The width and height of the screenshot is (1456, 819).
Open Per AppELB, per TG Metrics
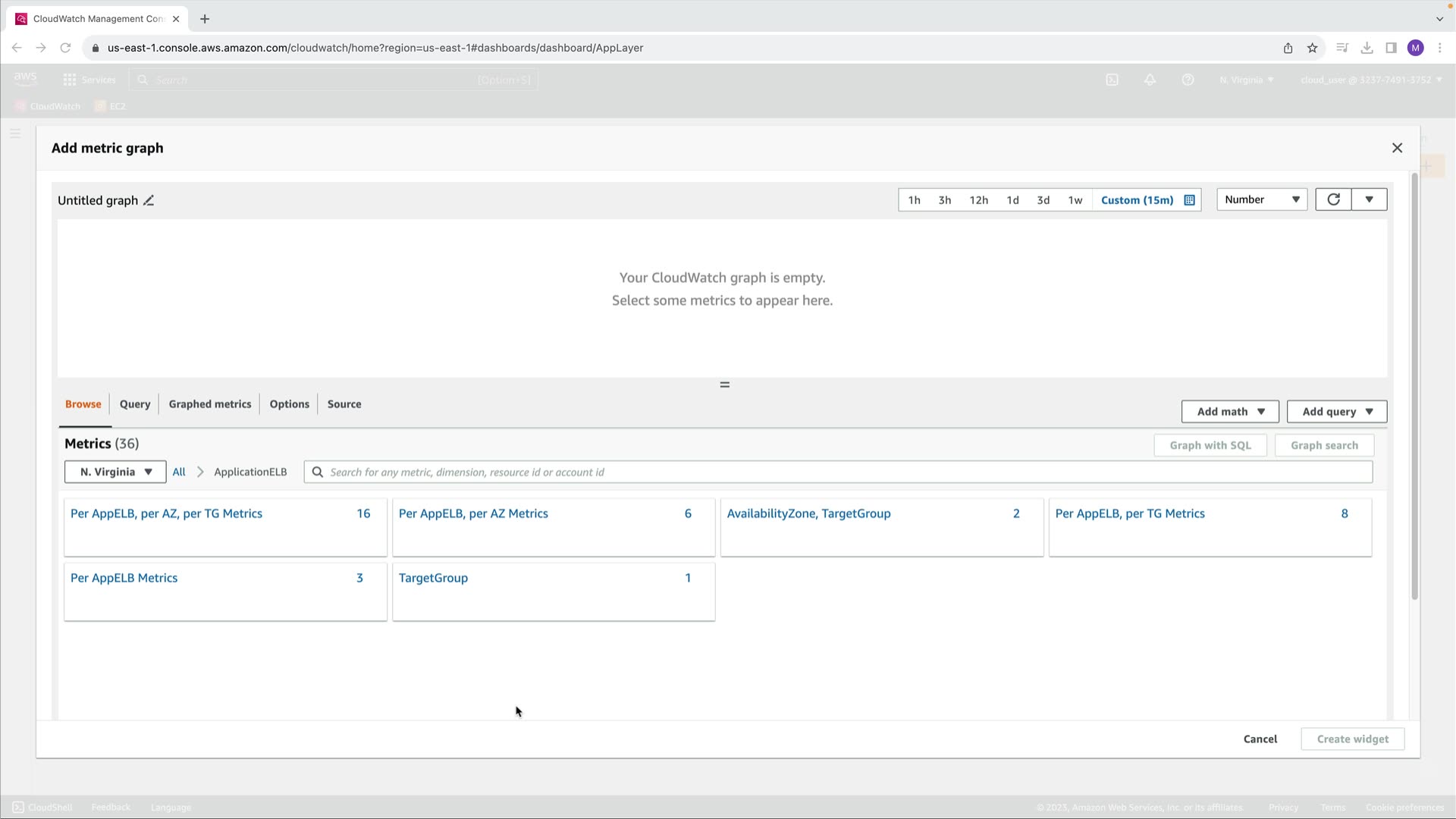(x=1129, y=513)
